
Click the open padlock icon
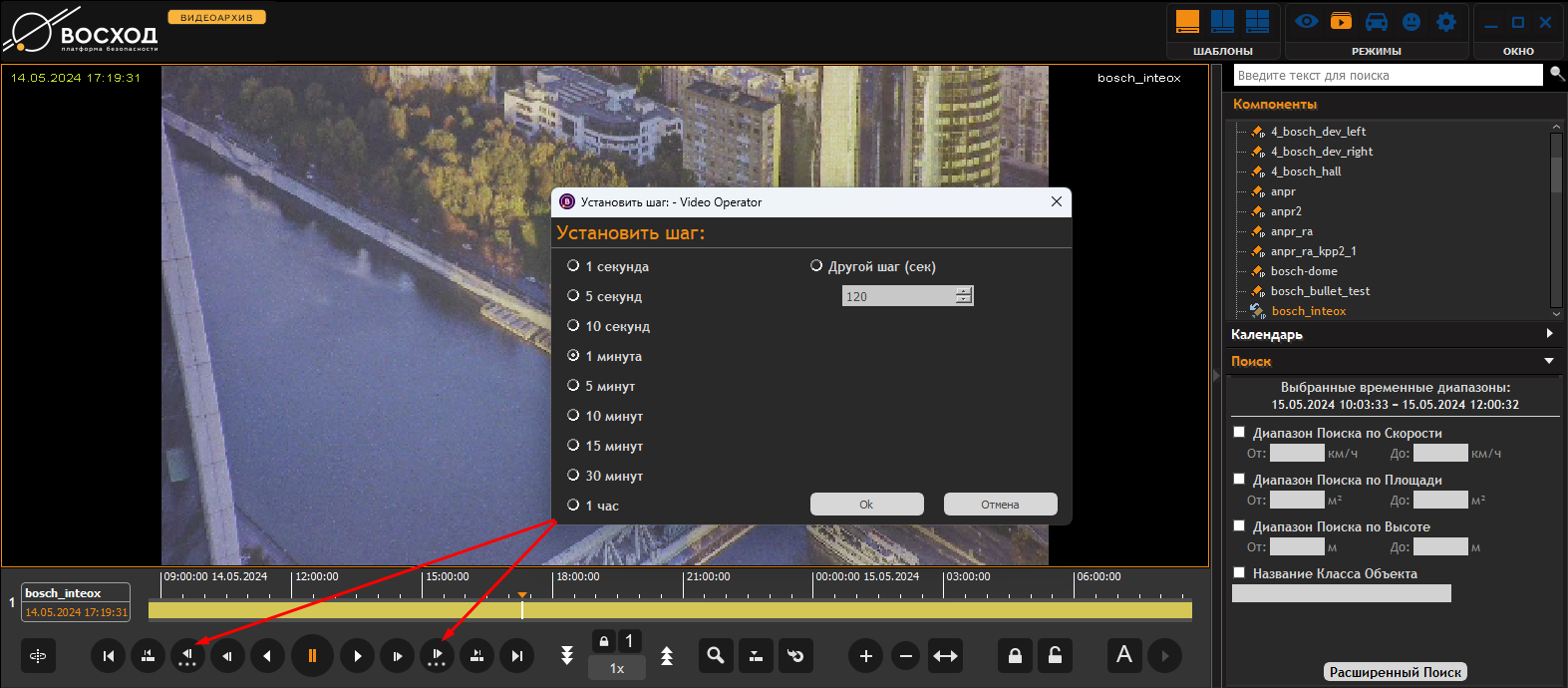click(x=1055, y=655)
